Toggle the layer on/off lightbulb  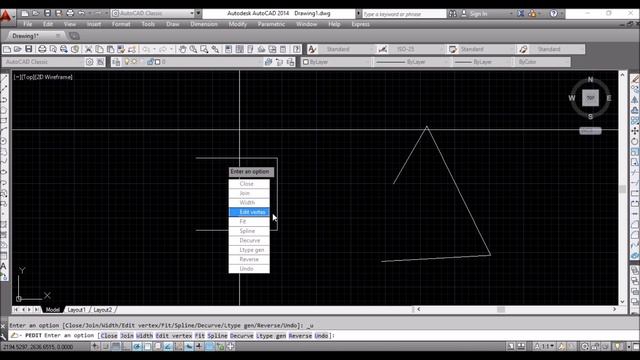pyautogui.click(x=127, y=62)
